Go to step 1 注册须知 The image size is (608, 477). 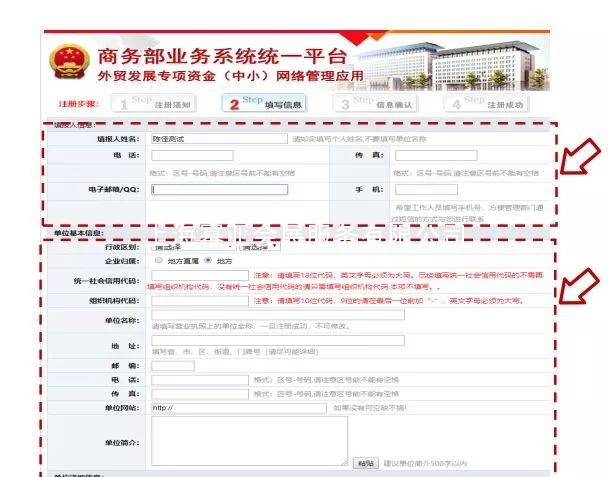click(x=152, y=103)
